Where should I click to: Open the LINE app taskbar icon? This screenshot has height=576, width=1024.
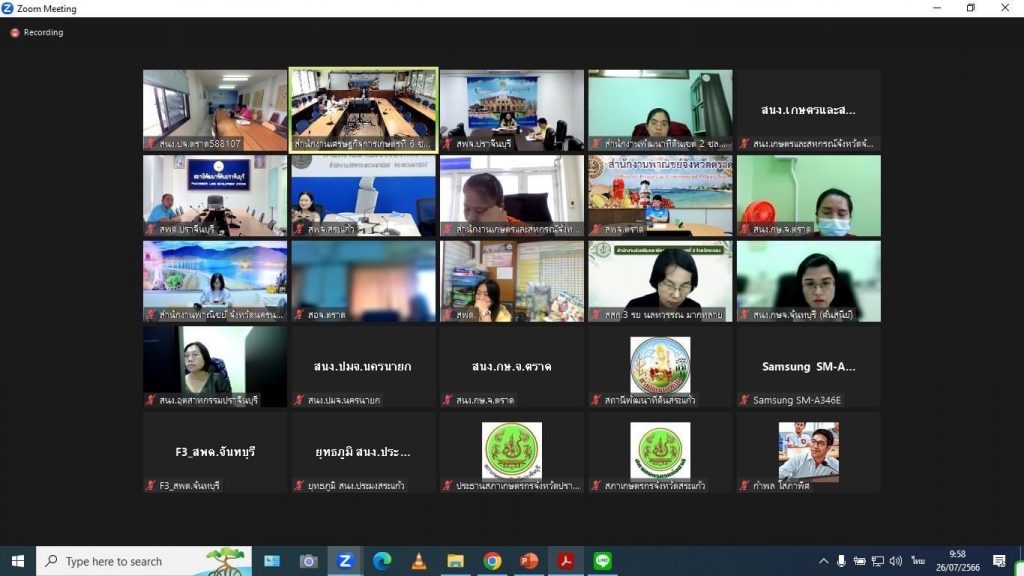tap(602, 561)
